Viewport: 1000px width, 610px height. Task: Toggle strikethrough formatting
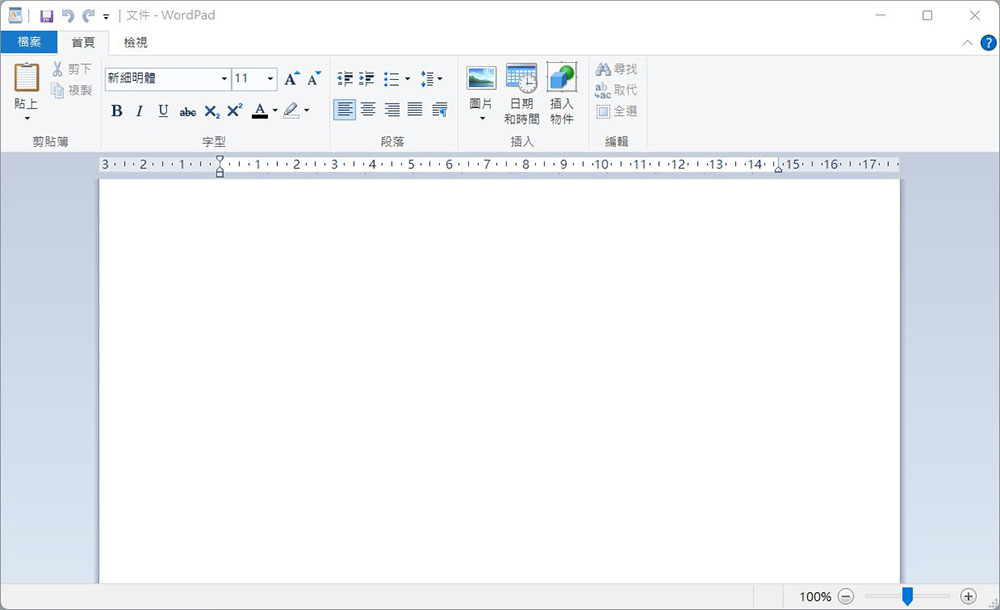188,112
